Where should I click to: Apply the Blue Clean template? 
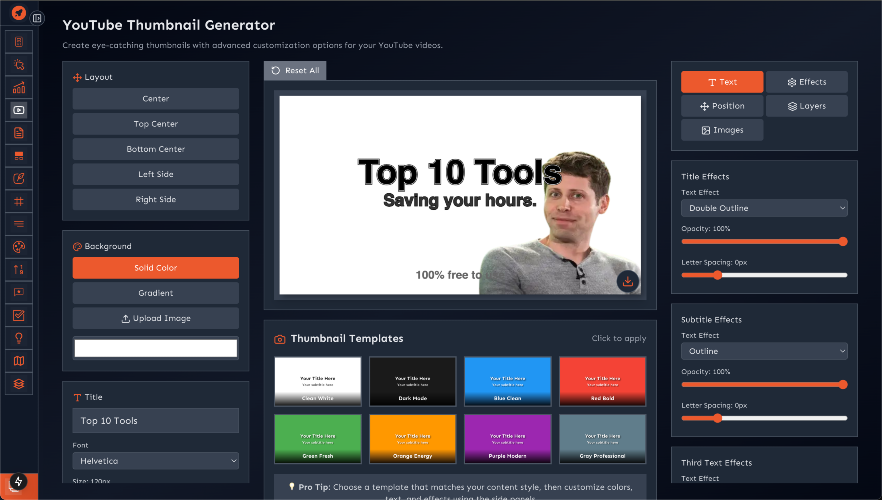coord(507,381)
